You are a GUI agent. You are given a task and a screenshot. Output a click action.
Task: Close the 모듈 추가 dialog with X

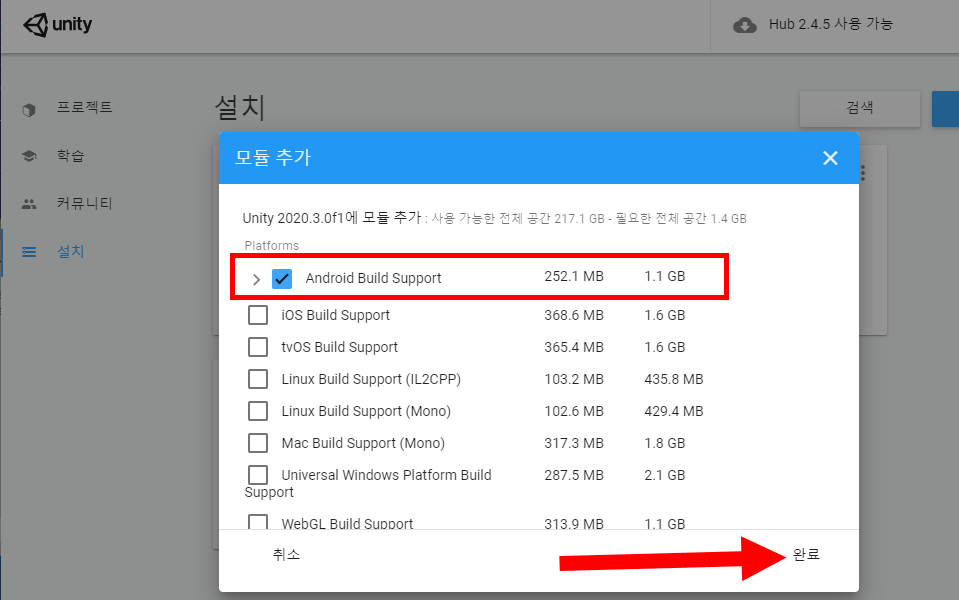(830, 158)
